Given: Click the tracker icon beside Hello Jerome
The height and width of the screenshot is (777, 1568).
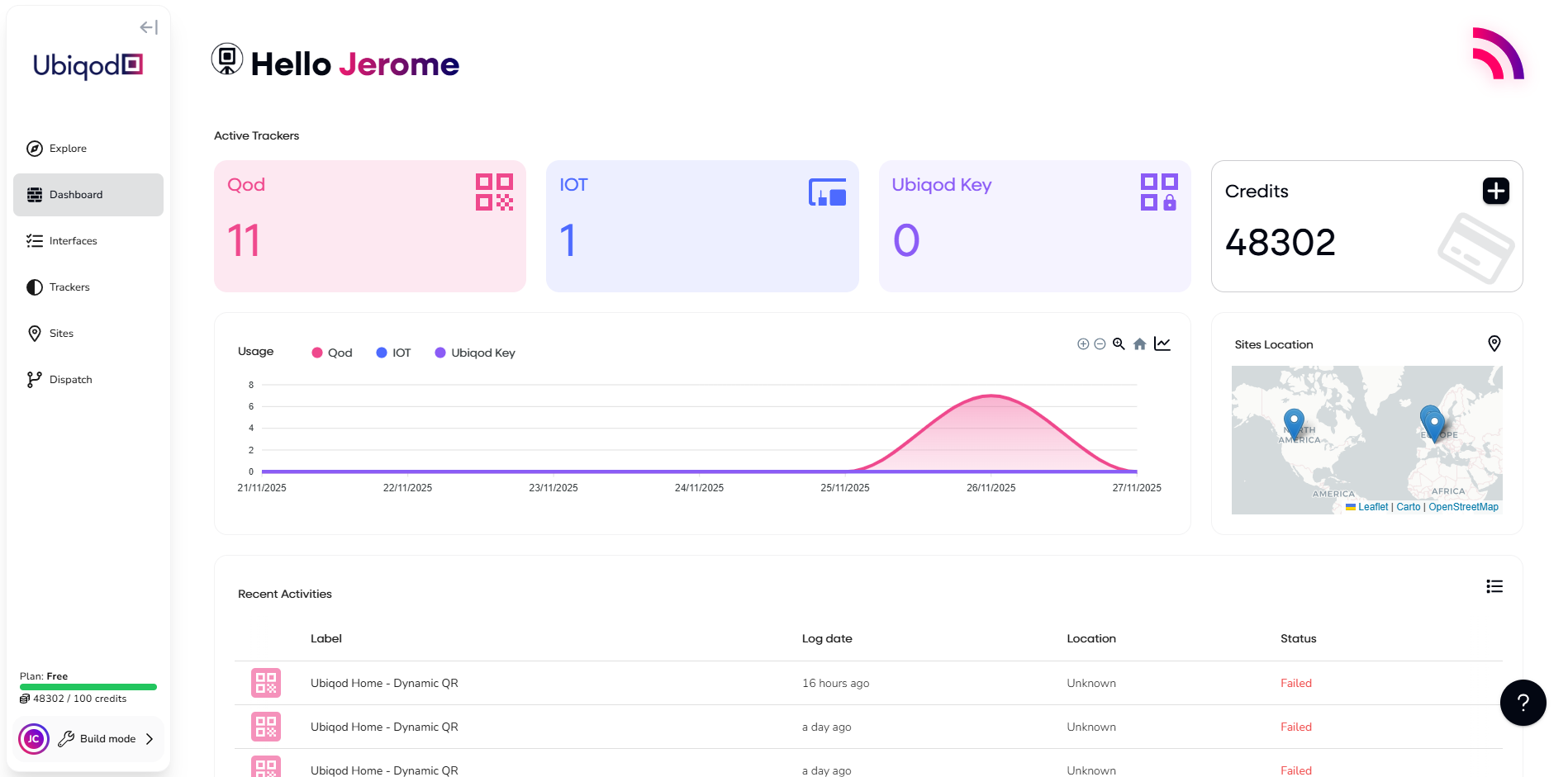Looking at the screenshot, I should (x=227, y=59).
